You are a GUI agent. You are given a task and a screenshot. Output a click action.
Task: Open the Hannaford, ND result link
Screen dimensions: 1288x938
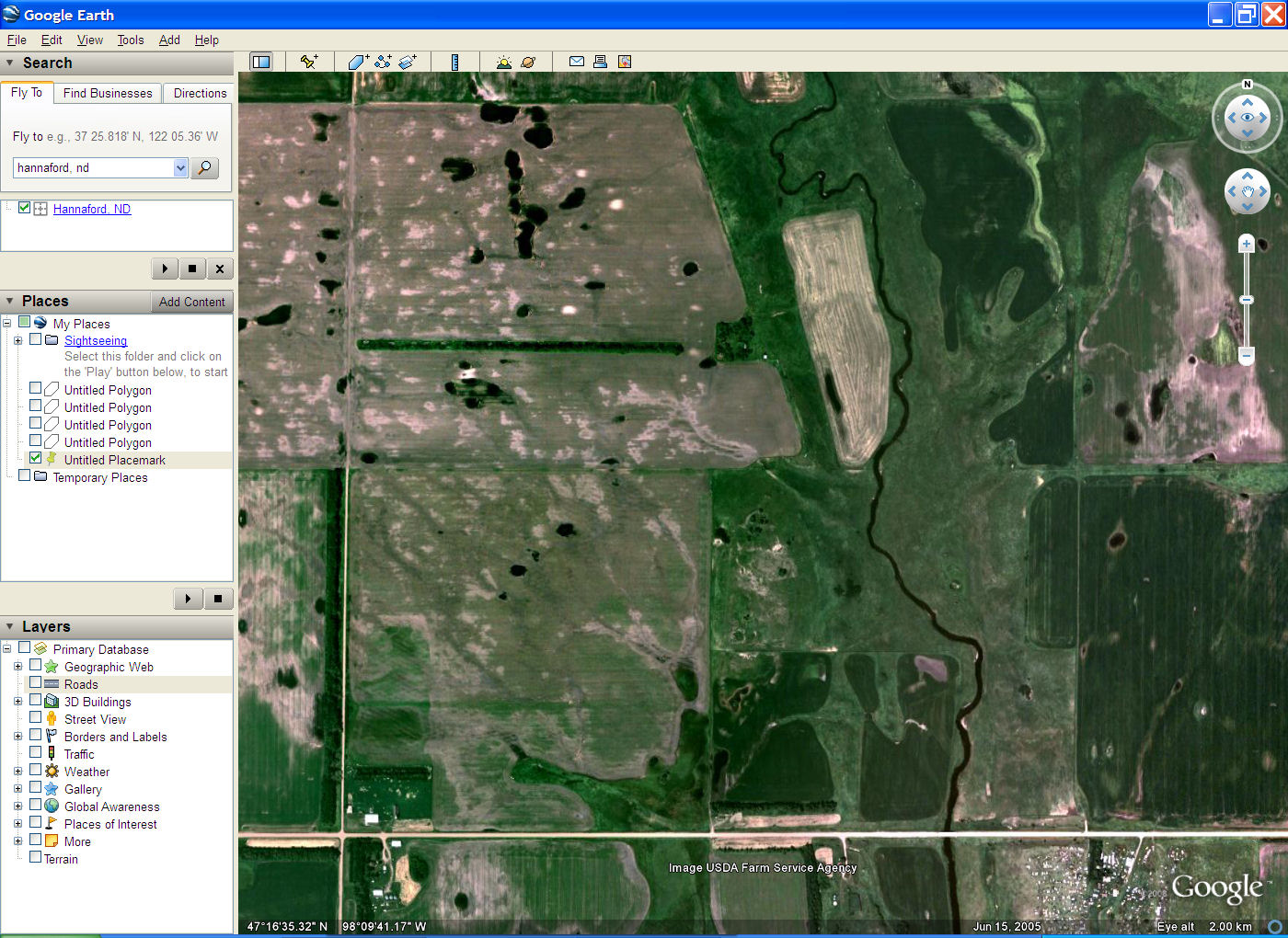point(92,209)
